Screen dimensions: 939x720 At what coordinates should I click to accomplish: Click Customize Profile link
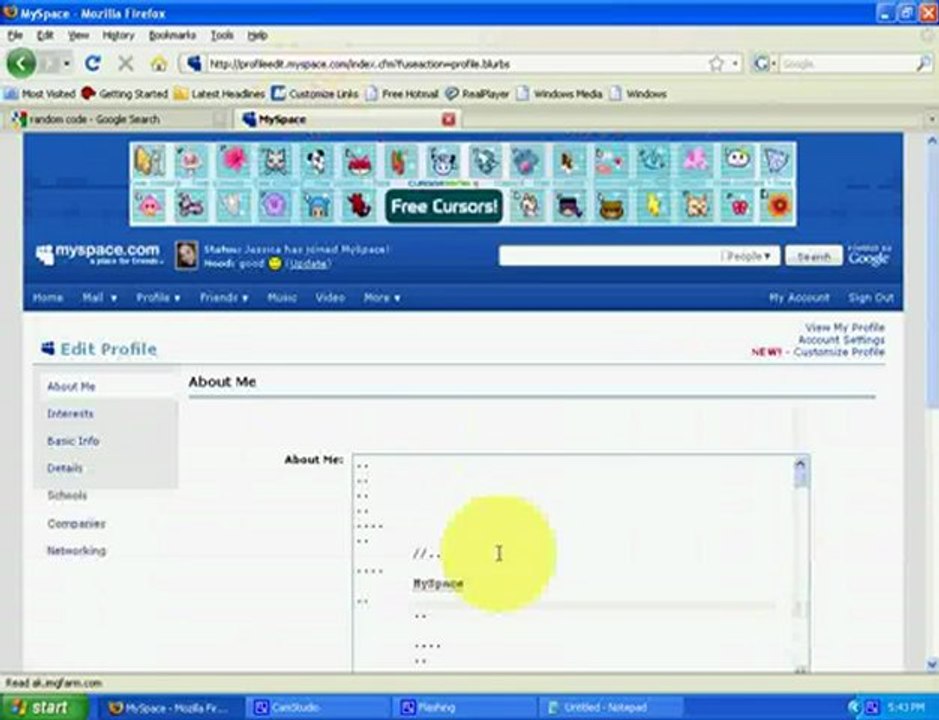pos(839,352)
